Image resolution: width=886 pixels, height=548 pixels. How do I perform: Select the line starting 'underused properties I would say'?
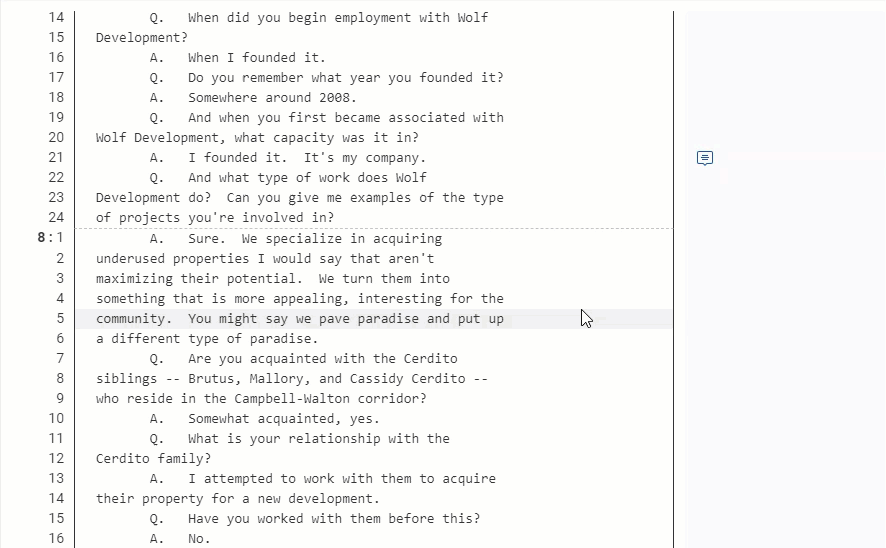(265, 259)
